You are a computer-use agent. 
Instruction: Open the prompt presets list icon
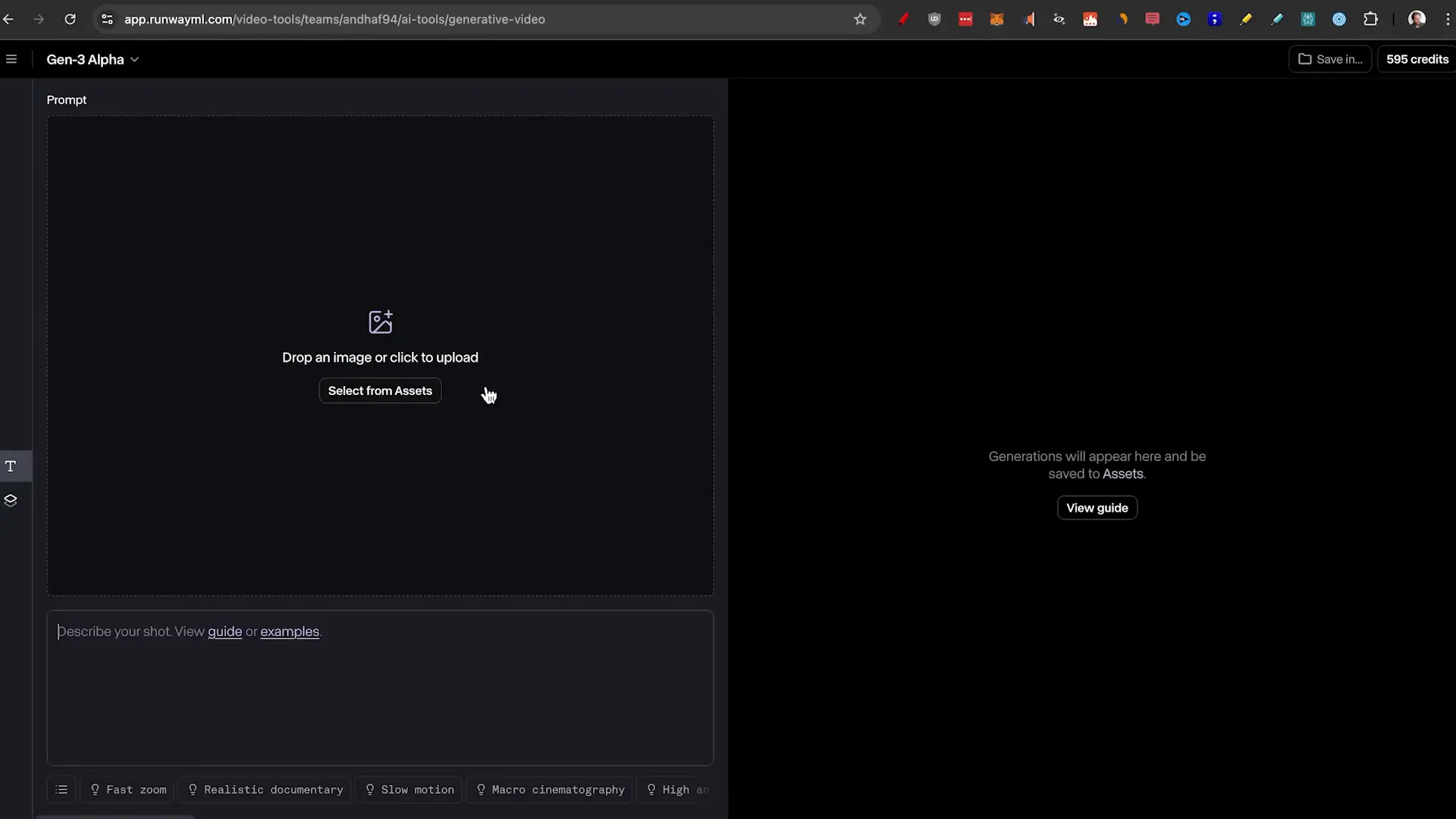(x=61, y=789)
